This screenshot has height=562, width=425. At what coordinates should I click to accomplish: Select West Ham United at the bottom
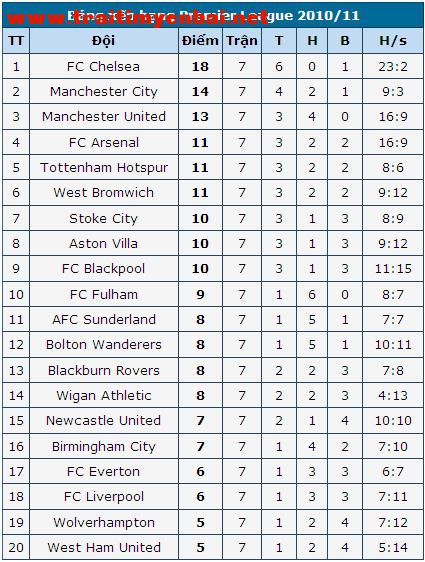104,548
